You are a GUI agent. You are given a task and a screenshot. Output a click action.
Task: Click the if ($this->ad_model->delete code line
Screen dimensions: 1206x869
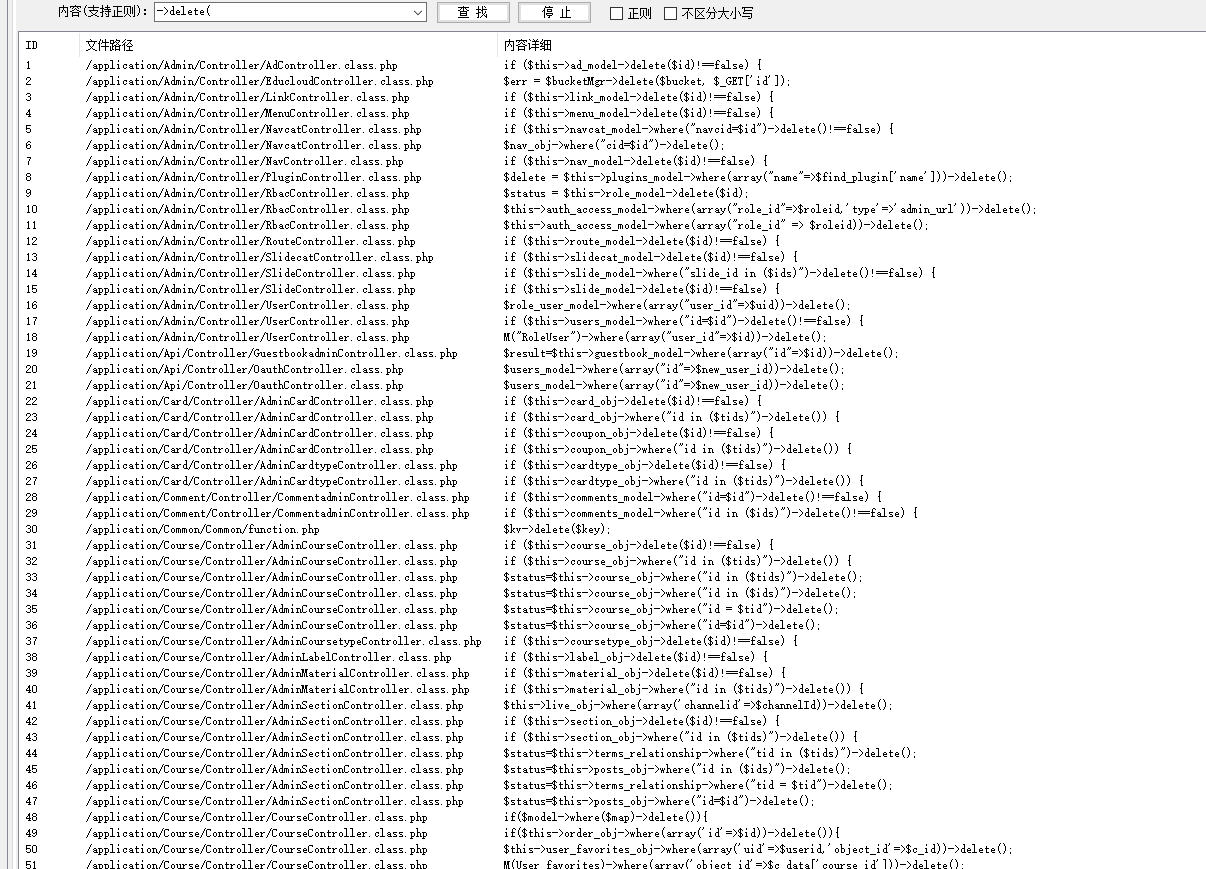(632, 65)
